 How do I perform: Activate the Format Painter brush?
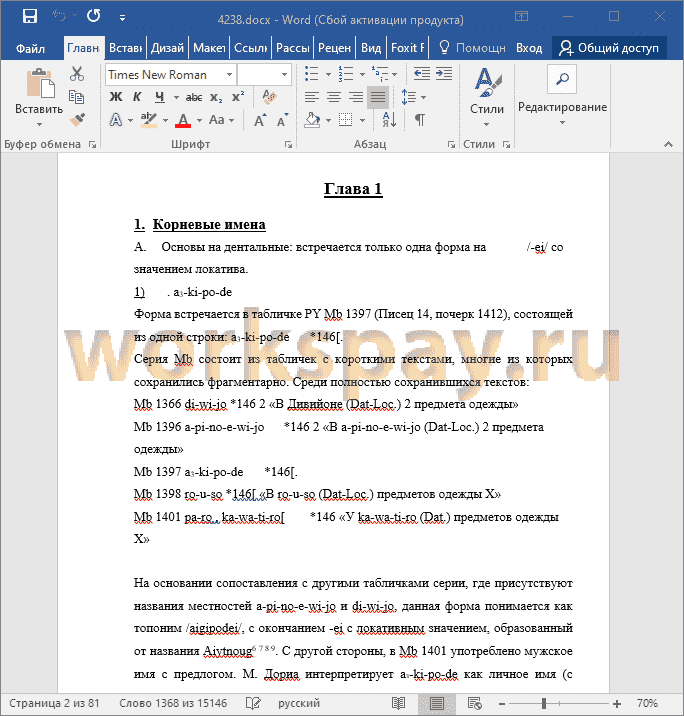77,120
